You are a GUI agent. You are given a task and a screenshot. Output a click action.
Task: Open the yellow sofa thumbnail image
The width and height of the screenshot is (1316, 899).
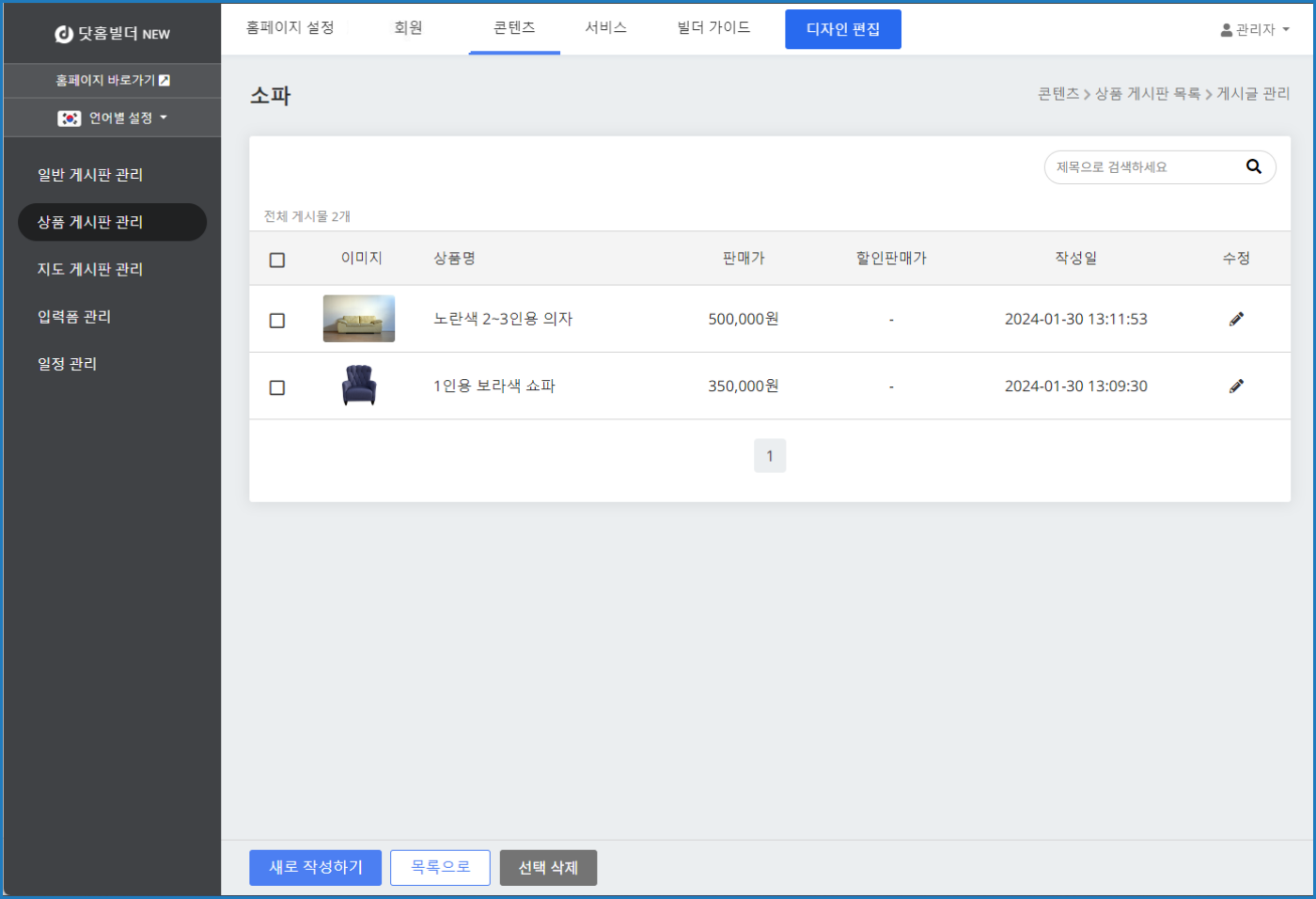(358, 319)
